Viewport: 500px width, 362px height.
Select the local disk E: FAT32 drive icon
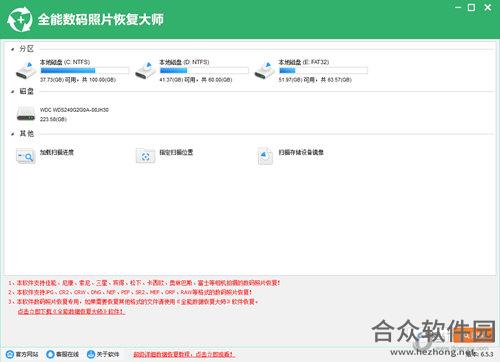point(265,70)
